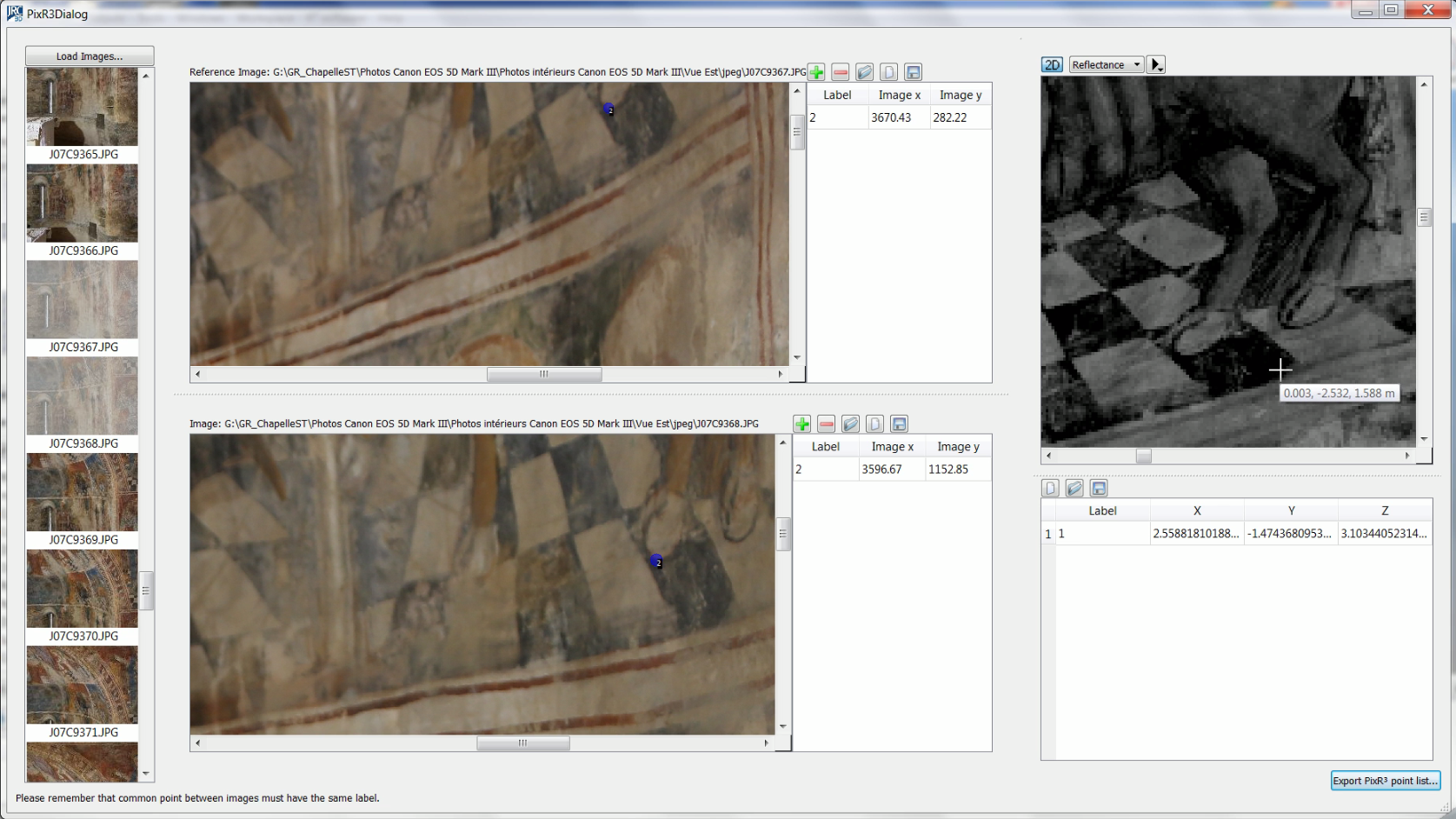Add a point to the reference image list
1456x819 pixels.
click(x=816, y=72)
